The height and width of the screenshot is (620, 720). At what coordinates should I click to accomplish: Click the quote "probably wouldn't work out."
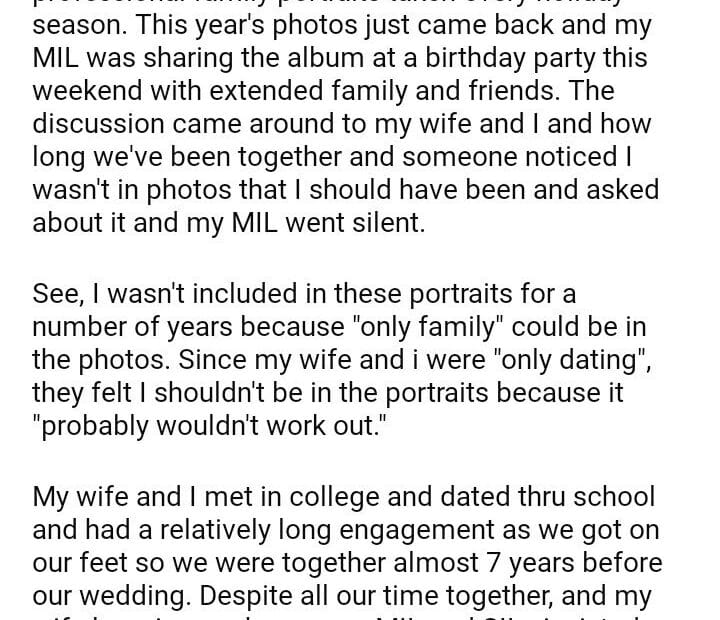210,427
